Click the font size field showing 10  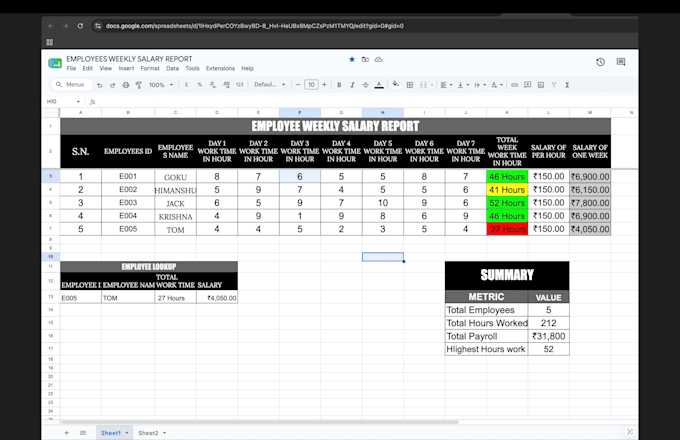(311, 85)
